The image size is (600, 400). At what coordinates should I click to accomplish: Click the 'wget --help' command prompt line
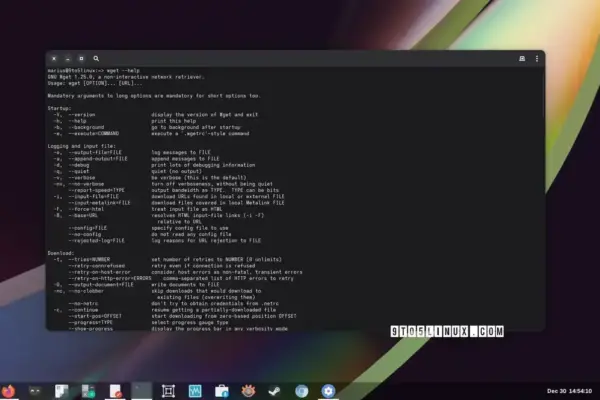click(94, 70)
